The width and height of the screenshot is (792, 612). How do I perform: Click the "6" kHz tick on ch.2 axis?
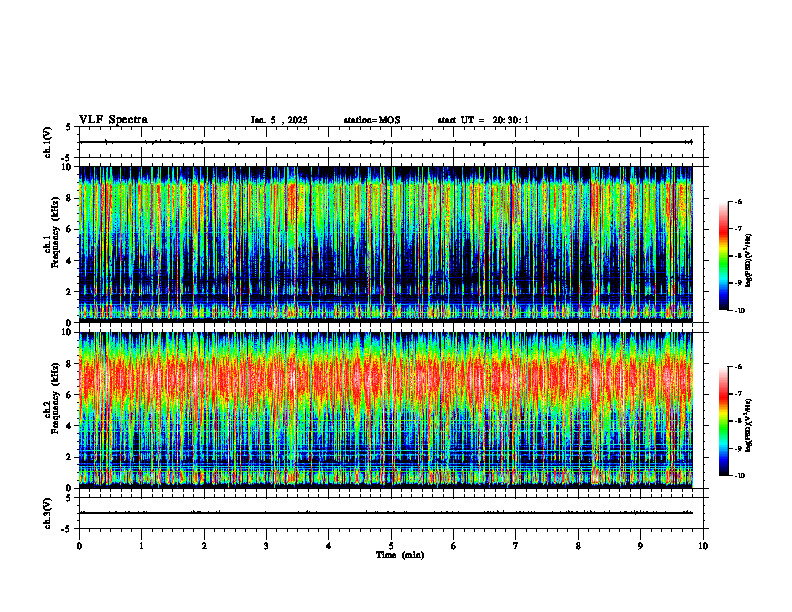pos(70,395)
